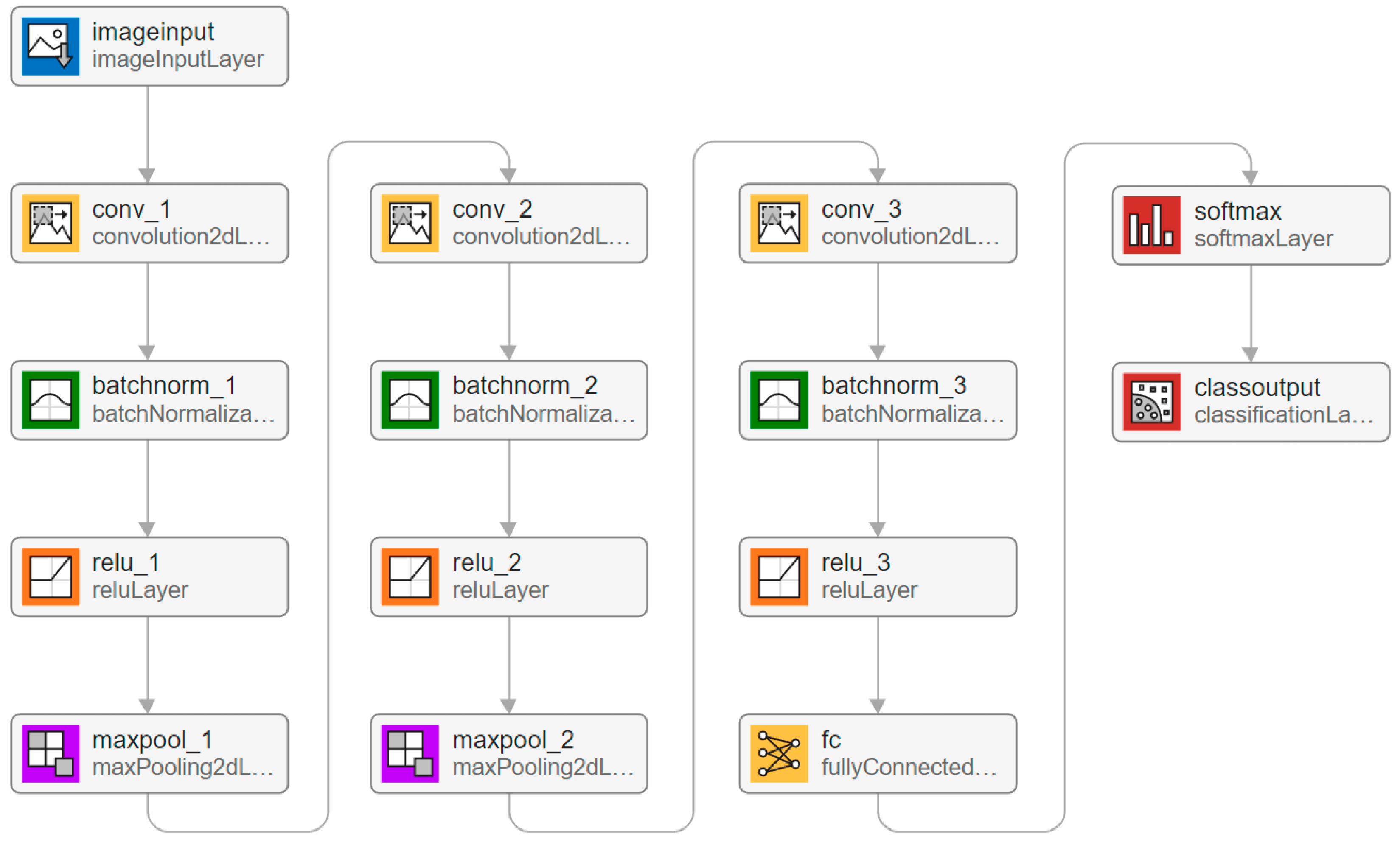
Task: Click the imageinput layer's blue image icon
Action: [50, 46]
